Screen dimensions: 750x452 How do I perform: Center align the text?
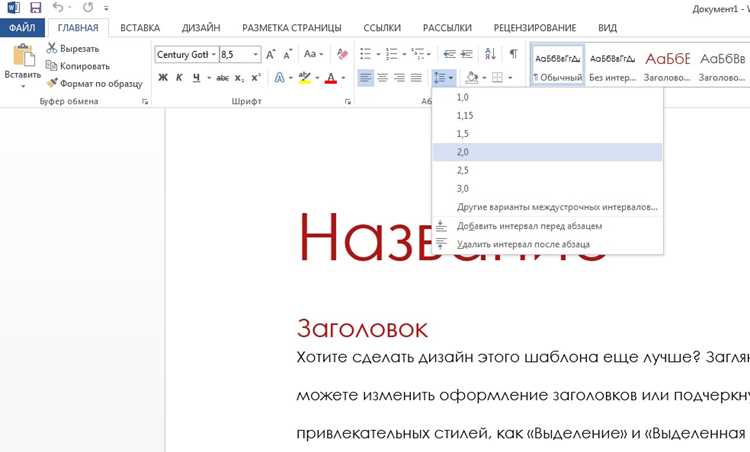[383, 77]
